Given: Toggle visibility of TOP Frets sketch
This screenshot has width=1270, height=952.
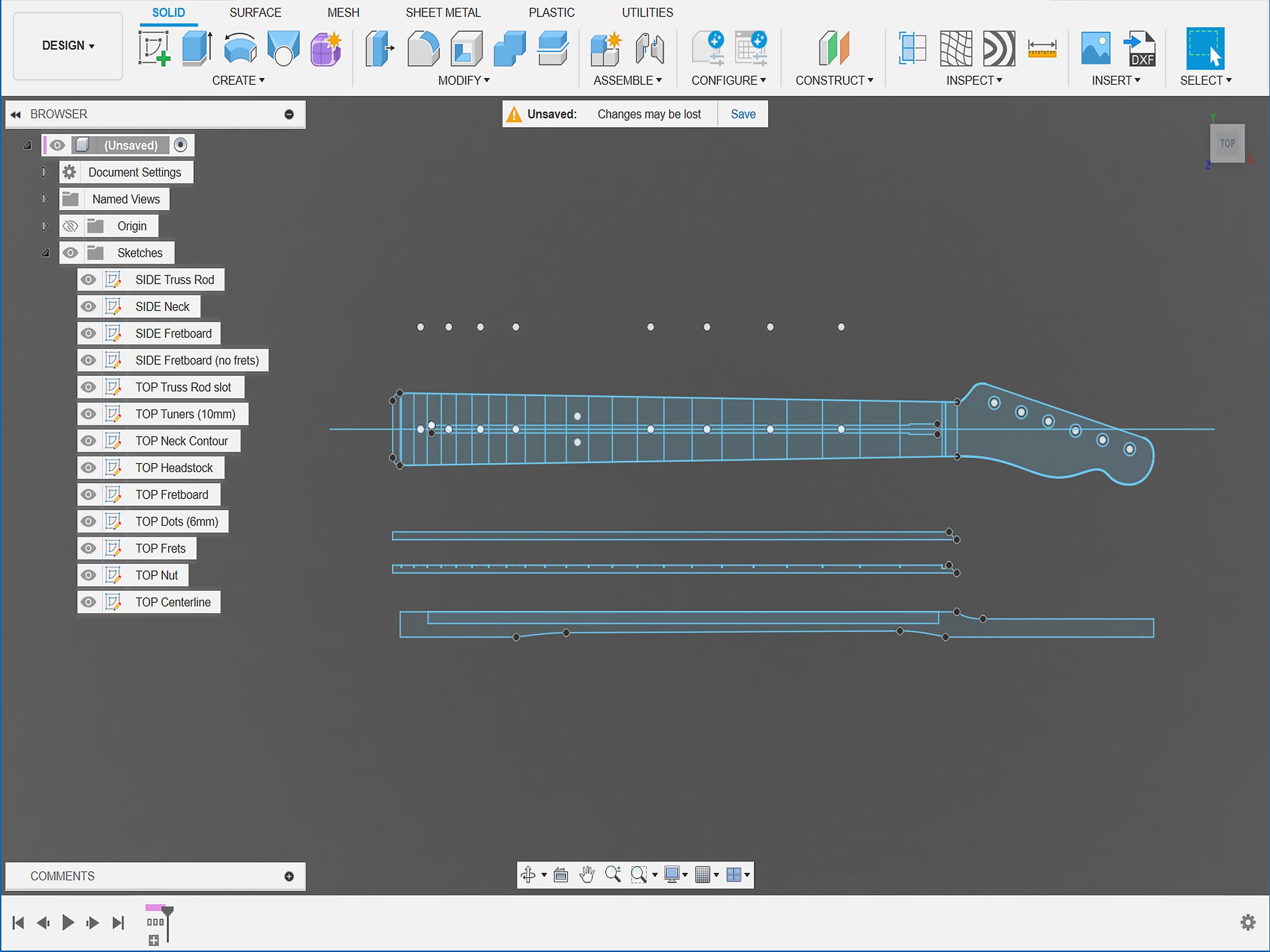Looking at the screenshot, I should (88, 548).
